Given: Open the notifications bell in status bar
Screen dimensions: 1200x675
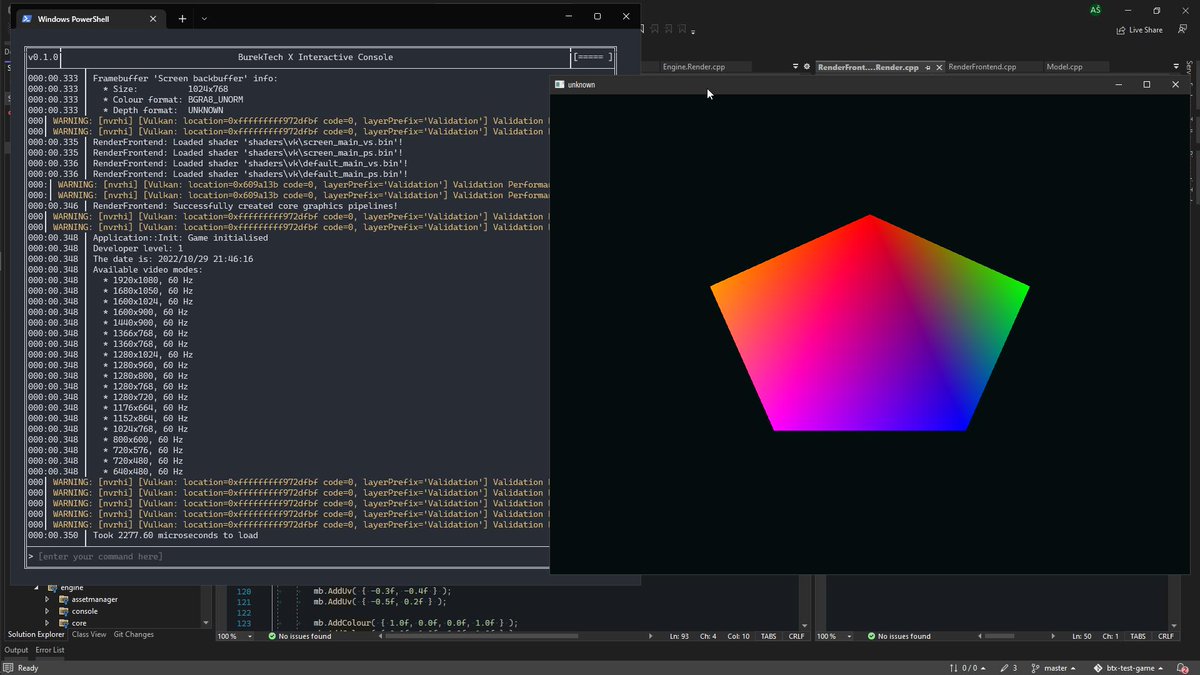Looking at the screenshot, I should tap(1184, 667).
